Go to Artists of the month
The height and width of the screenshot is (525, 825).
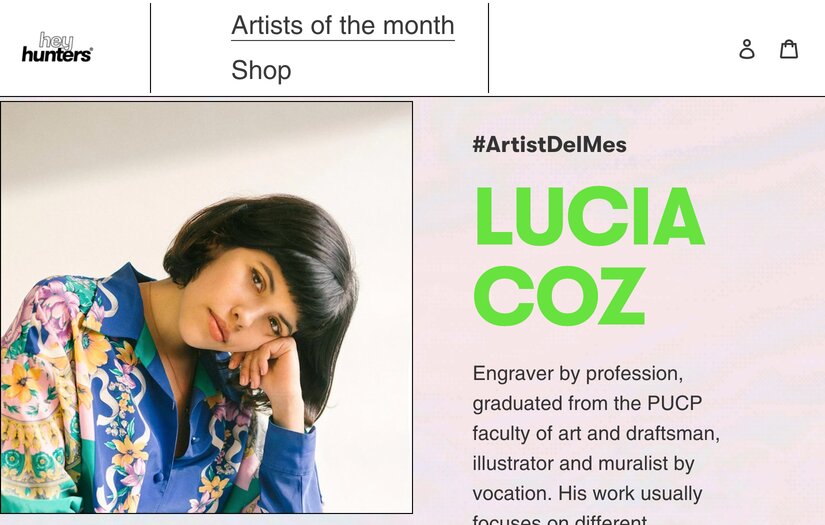coord(342,25)
